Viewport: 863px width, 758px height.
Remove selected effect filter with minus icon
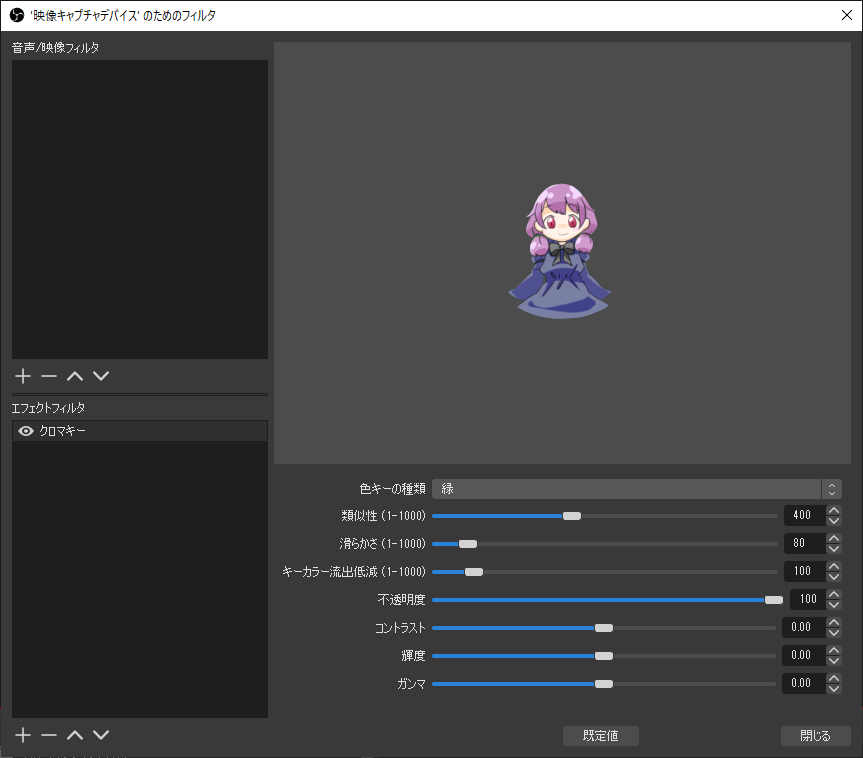tap(49, 735)
